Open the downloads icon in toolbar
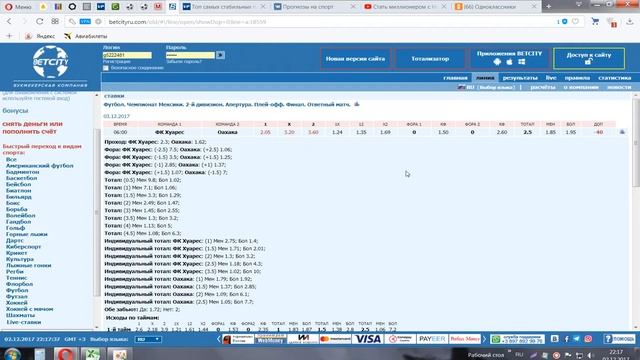640x360 pixels. [x=631, y=22]
